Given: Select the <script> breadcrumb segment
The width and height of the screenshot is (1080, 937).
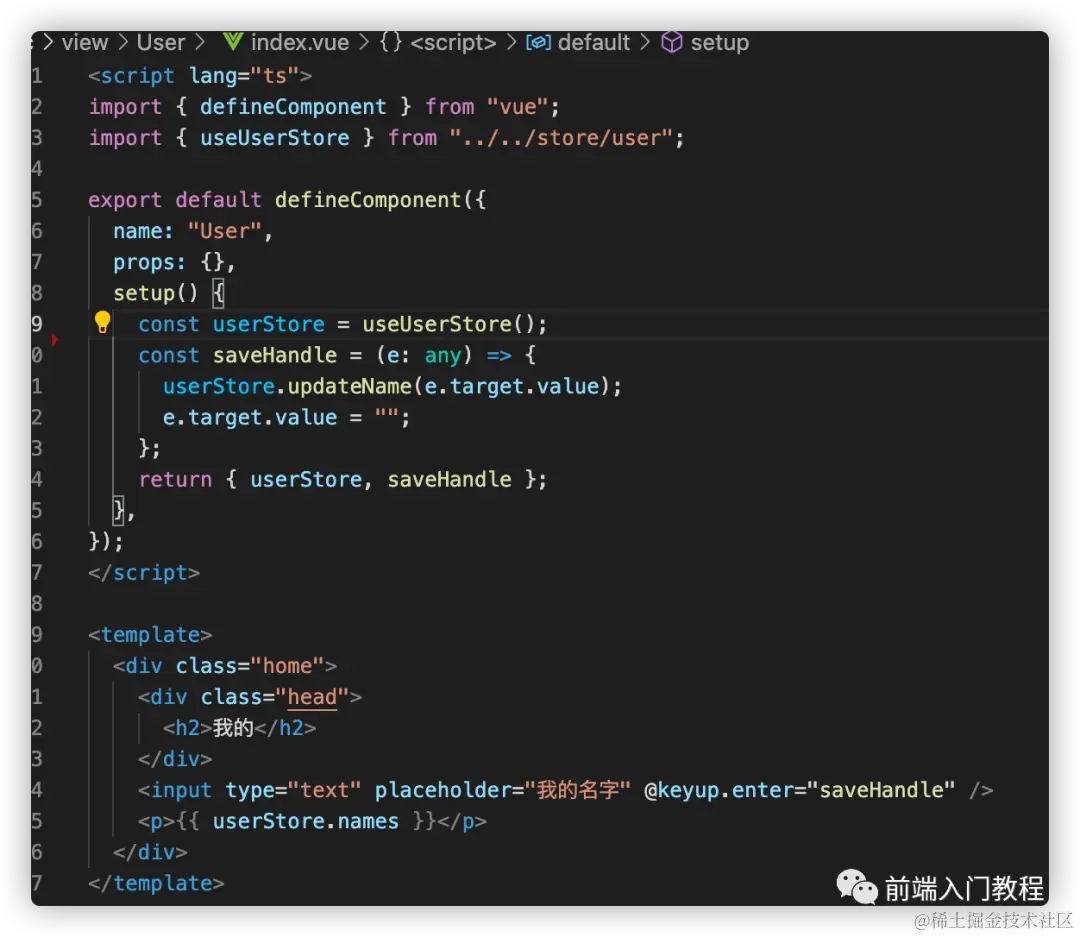Looking at the screenshot, I should [453, 43].
